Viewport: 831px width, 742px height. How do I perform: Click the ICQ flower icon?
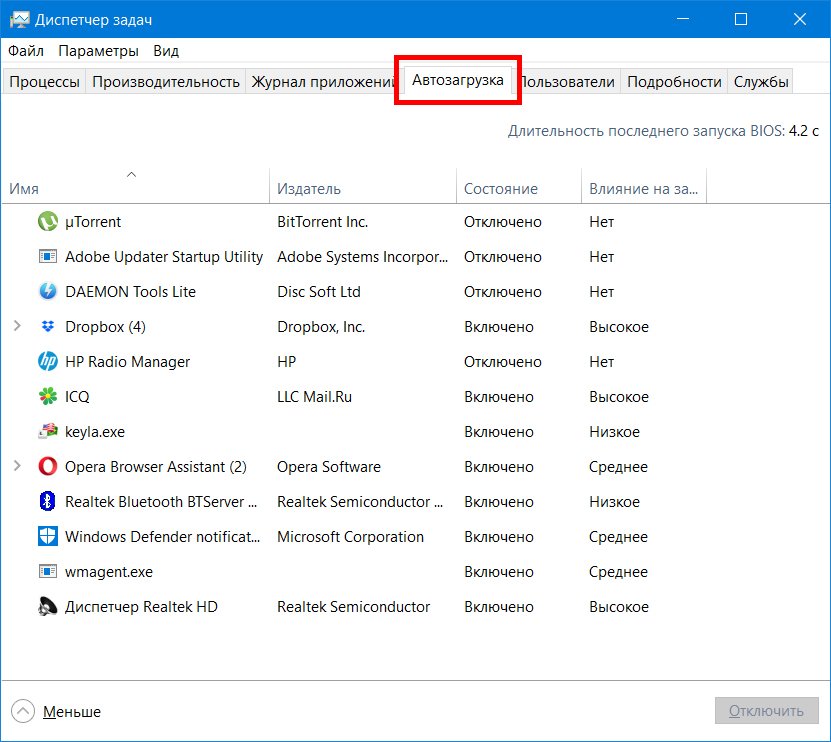pos(47,397)
